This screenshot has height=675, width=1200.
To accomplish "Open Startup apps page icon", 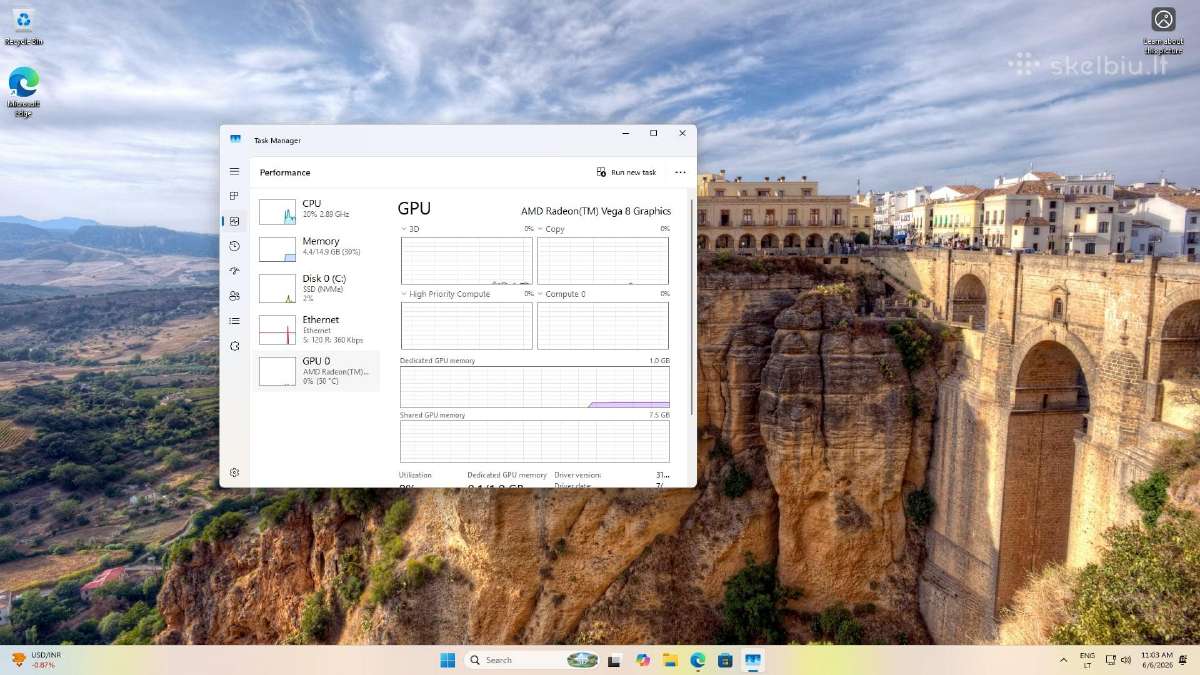I will tap(234, 271).
